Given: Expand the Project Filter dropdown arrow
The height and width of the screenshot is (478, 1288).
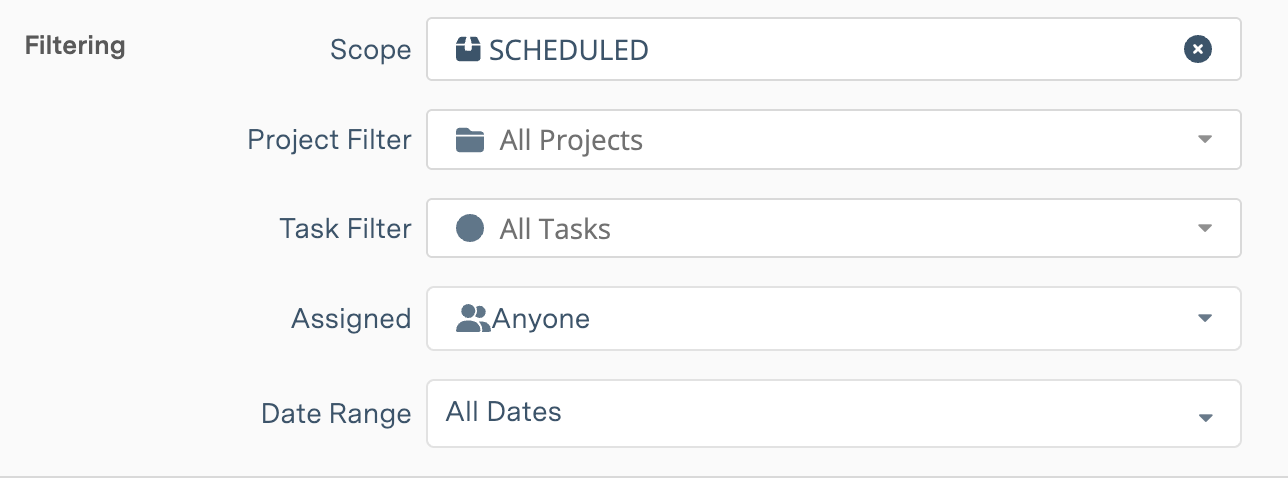Looking at the screenshot, I should click(x=1205, y=139).
